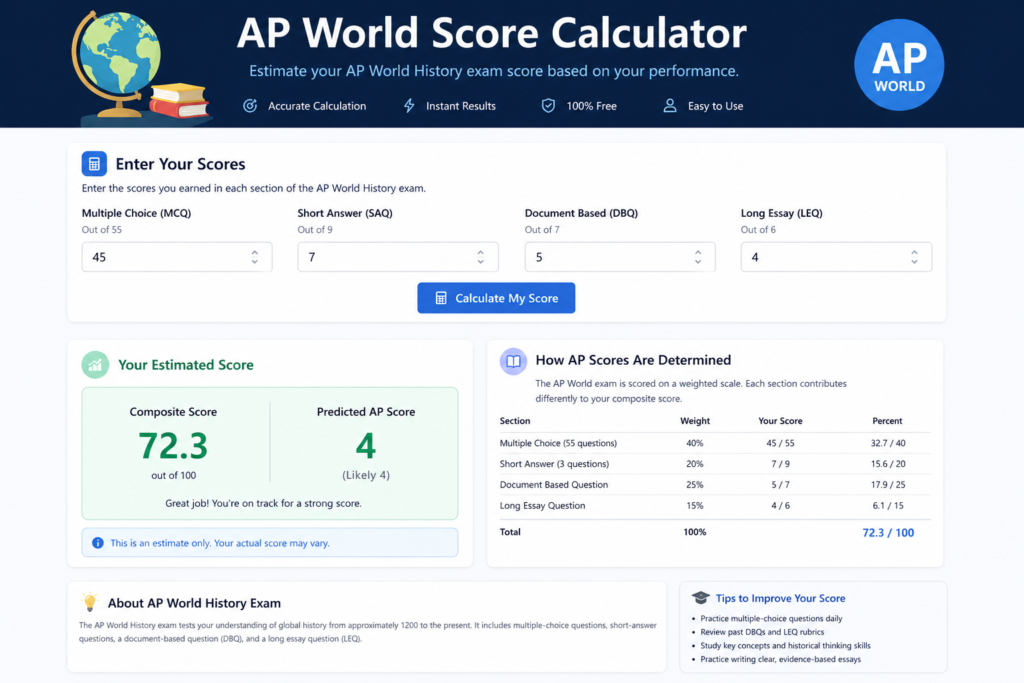Adjust the Document Based score stepper arrows

(x=697, y=257)
